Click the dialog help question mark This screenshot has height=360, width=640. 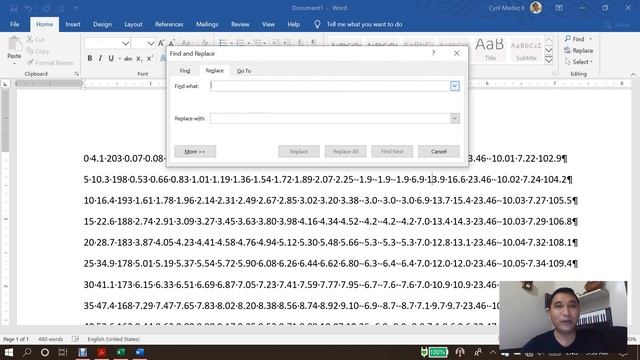pyautogui.click(x=433, y=53)
